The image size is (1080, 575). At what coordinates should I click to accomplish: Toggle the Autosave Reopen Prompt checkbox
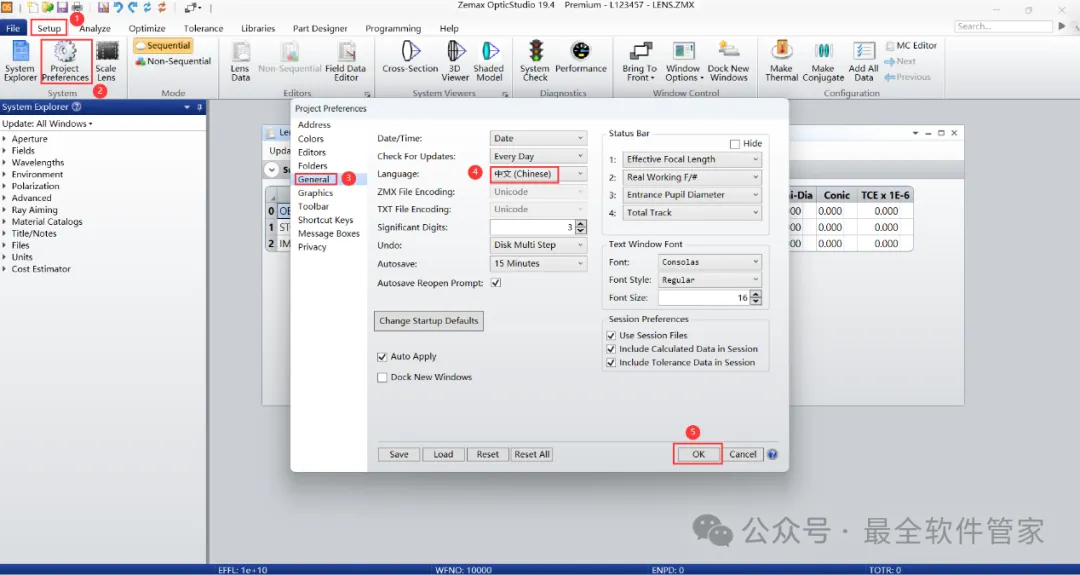[x=496, y=283]
